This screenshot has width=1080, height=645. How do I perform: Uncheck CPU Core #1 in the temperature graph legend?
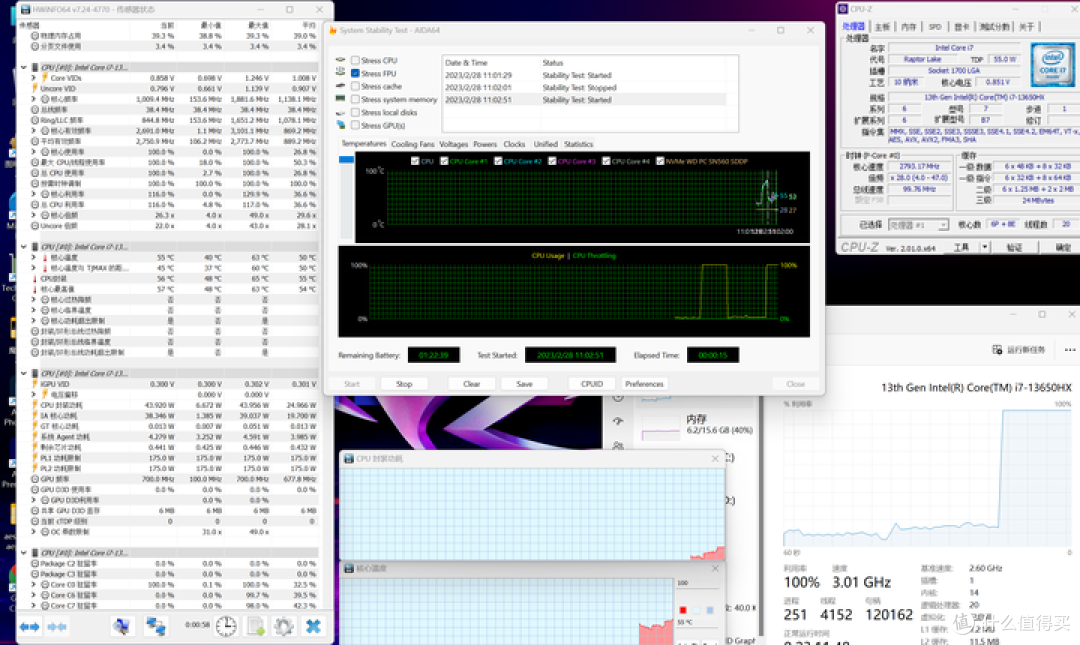coord(444,161)
